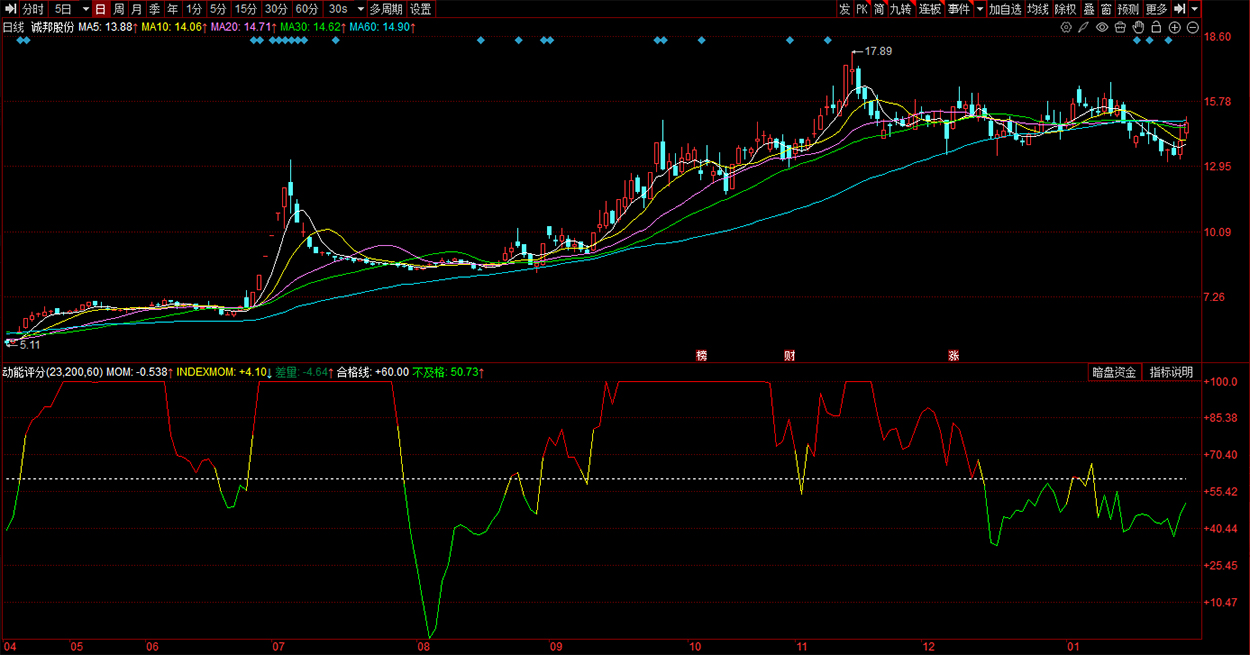The height and width of the screenshot is (655, 1250).
Task: Zoom out with the minus icon
Action: coord(1193,27)
